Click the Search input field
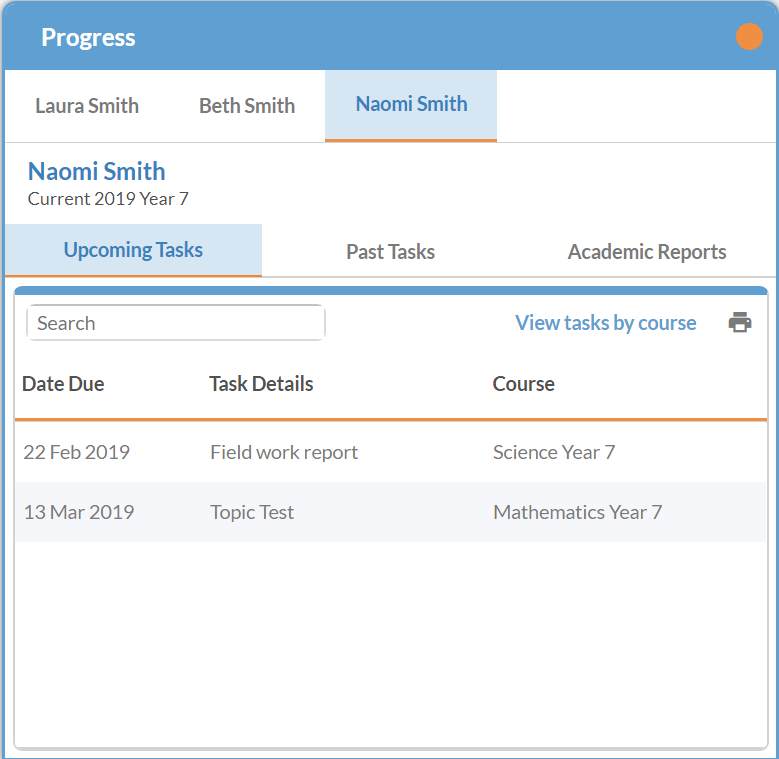 point(176,323)
